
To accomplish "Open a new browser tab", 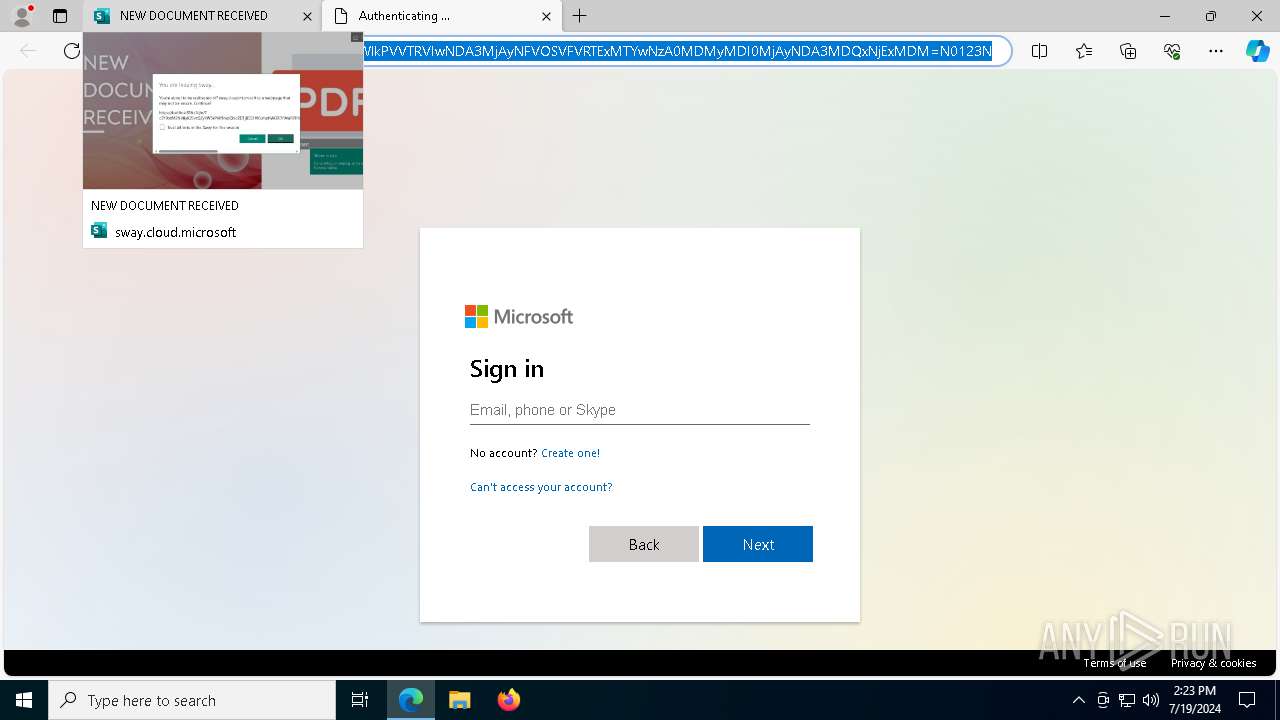I will (x=580, y=16).
